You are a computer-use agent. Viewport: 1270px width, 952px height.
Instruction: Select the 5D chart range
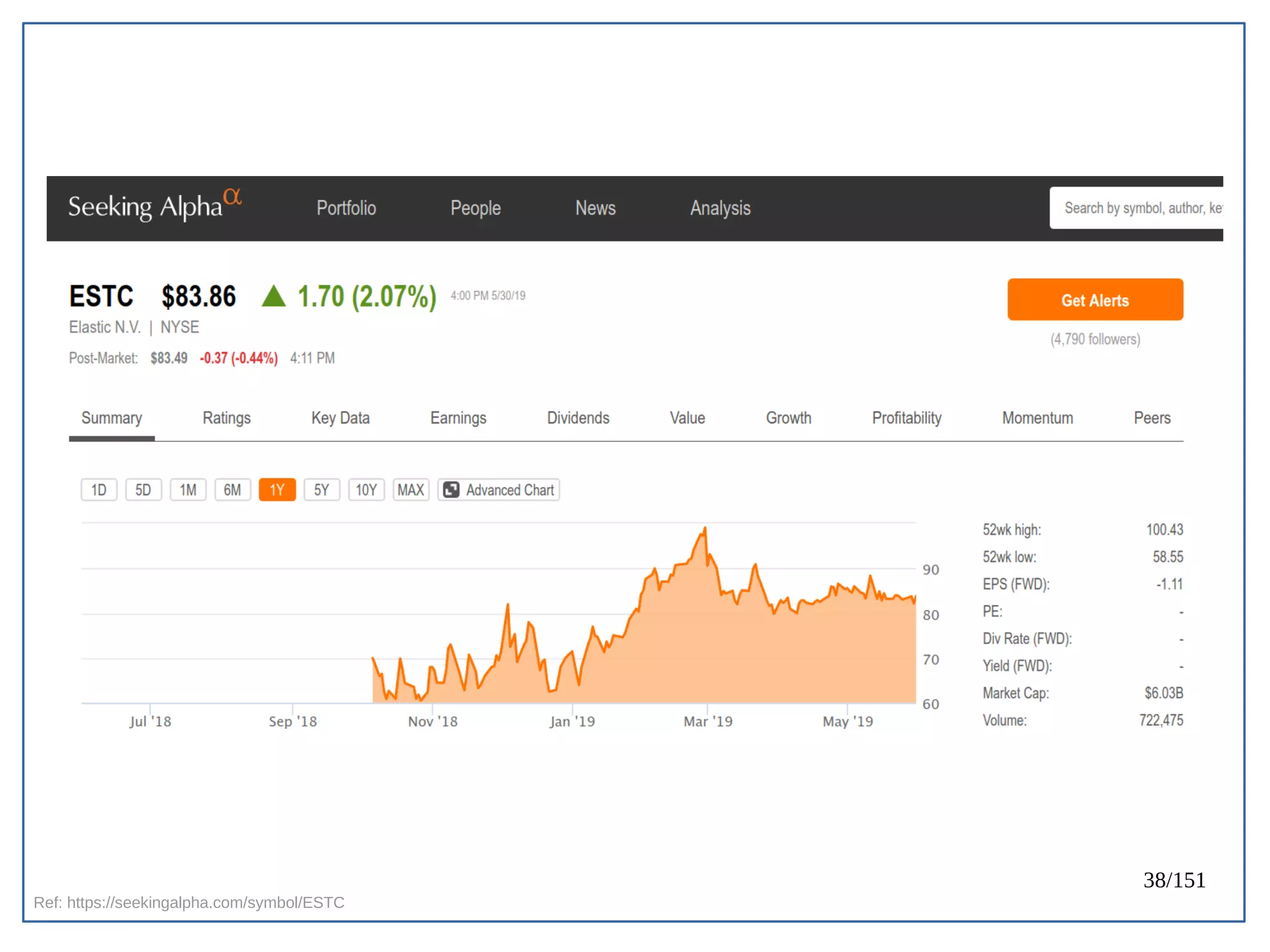tap(143, 490)
